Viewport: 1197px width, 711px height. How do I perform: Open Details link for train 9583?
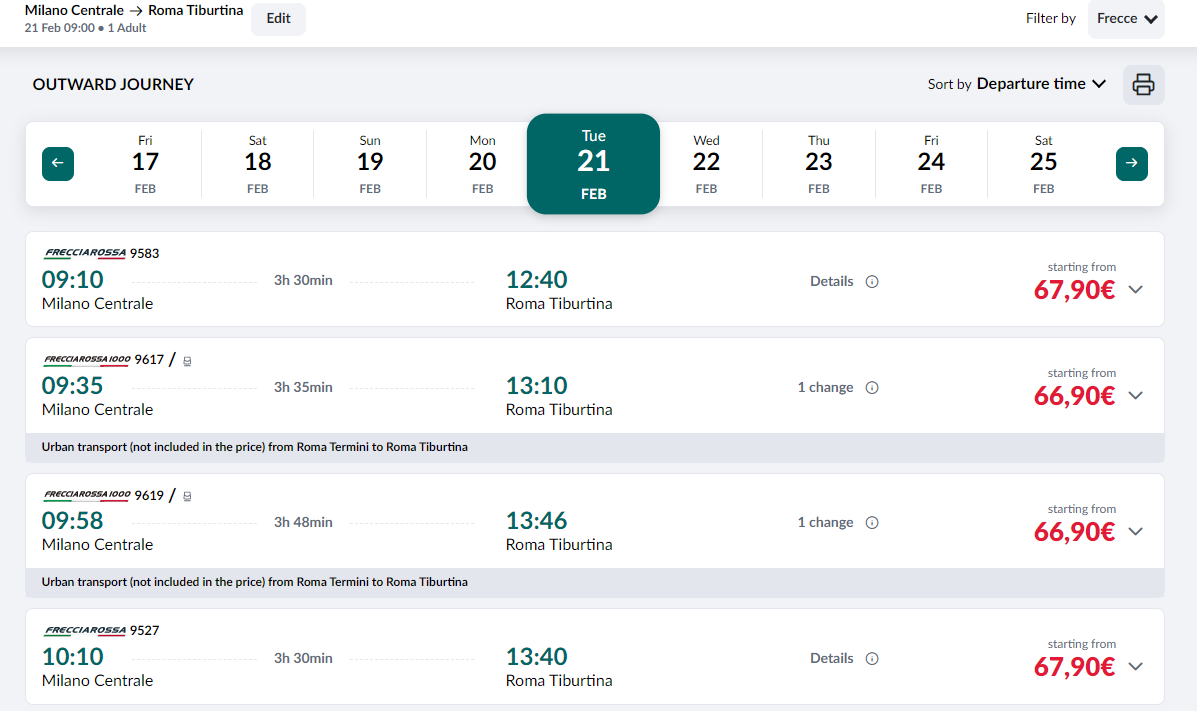[831, 282]
